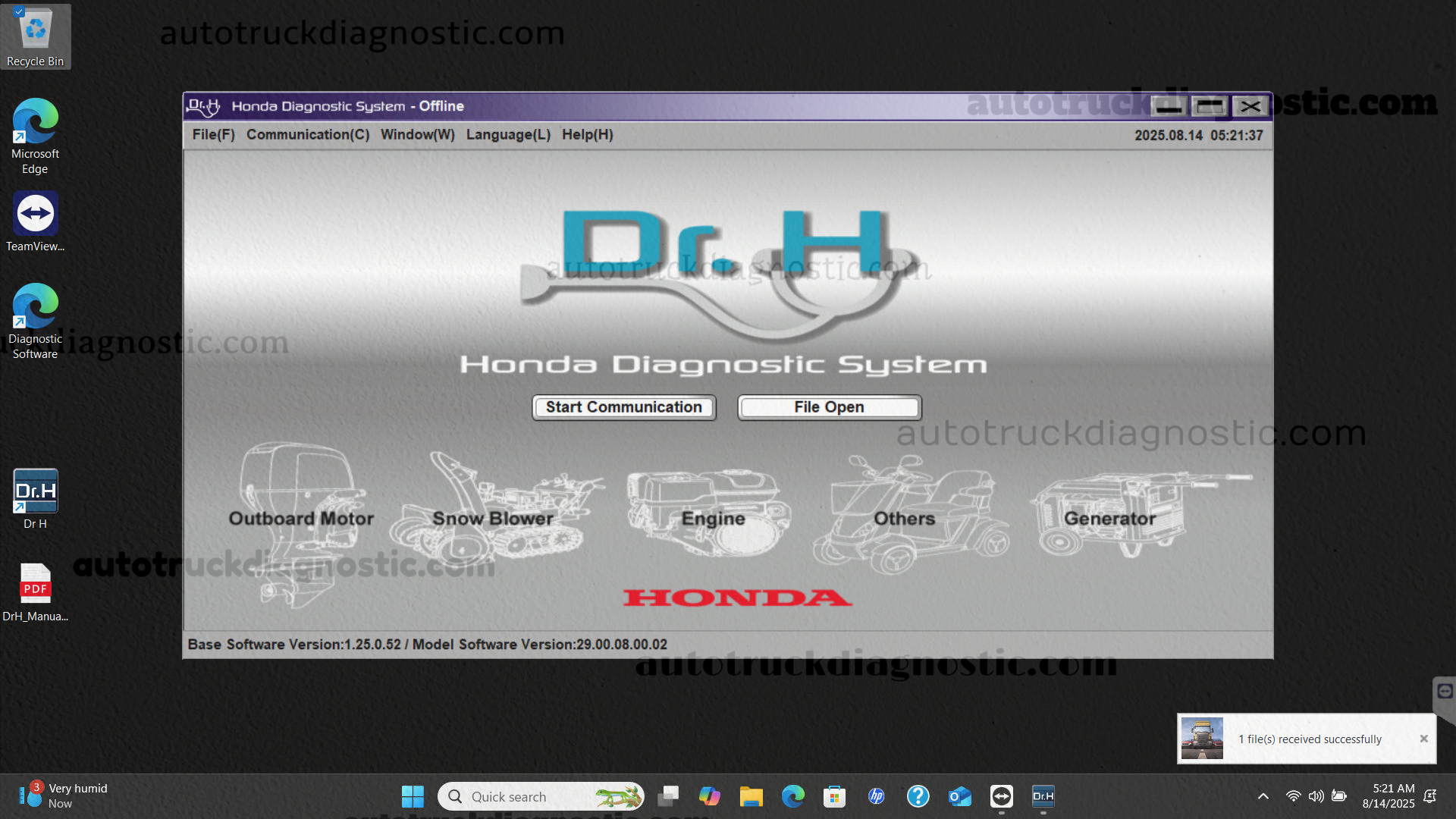Open the File(F) menu
The image size is (1456, 819).
[x=213, y=135]
